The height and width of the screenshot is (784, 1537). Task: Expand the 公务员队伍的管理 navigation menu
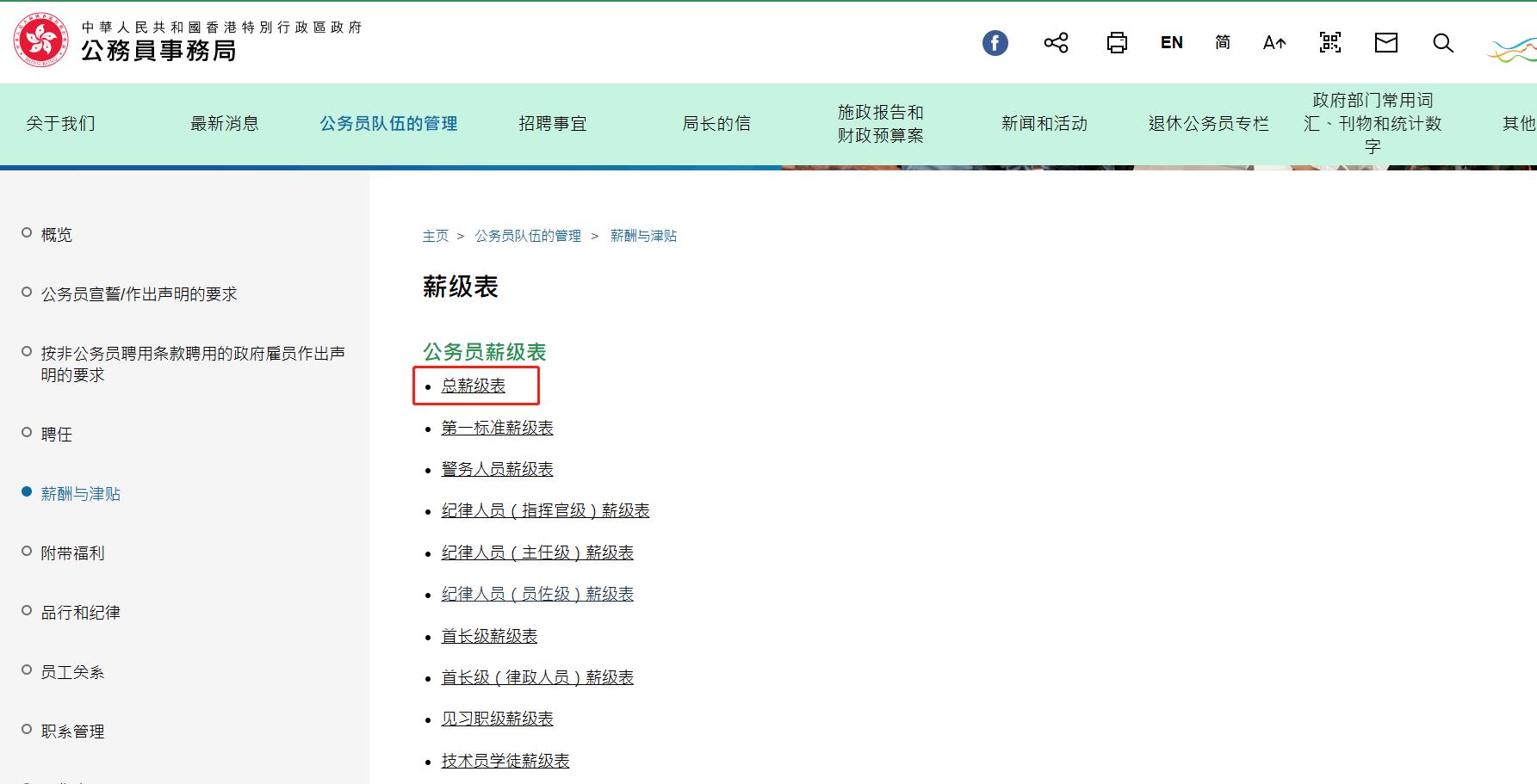coord(387,123)
